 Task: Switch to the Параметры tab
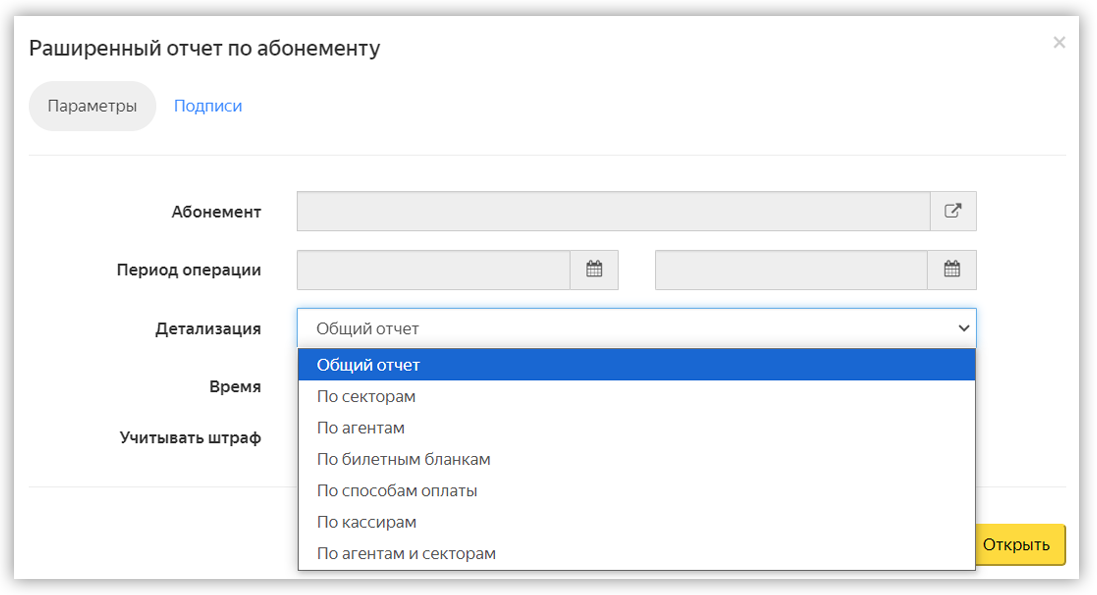point(92,106)
